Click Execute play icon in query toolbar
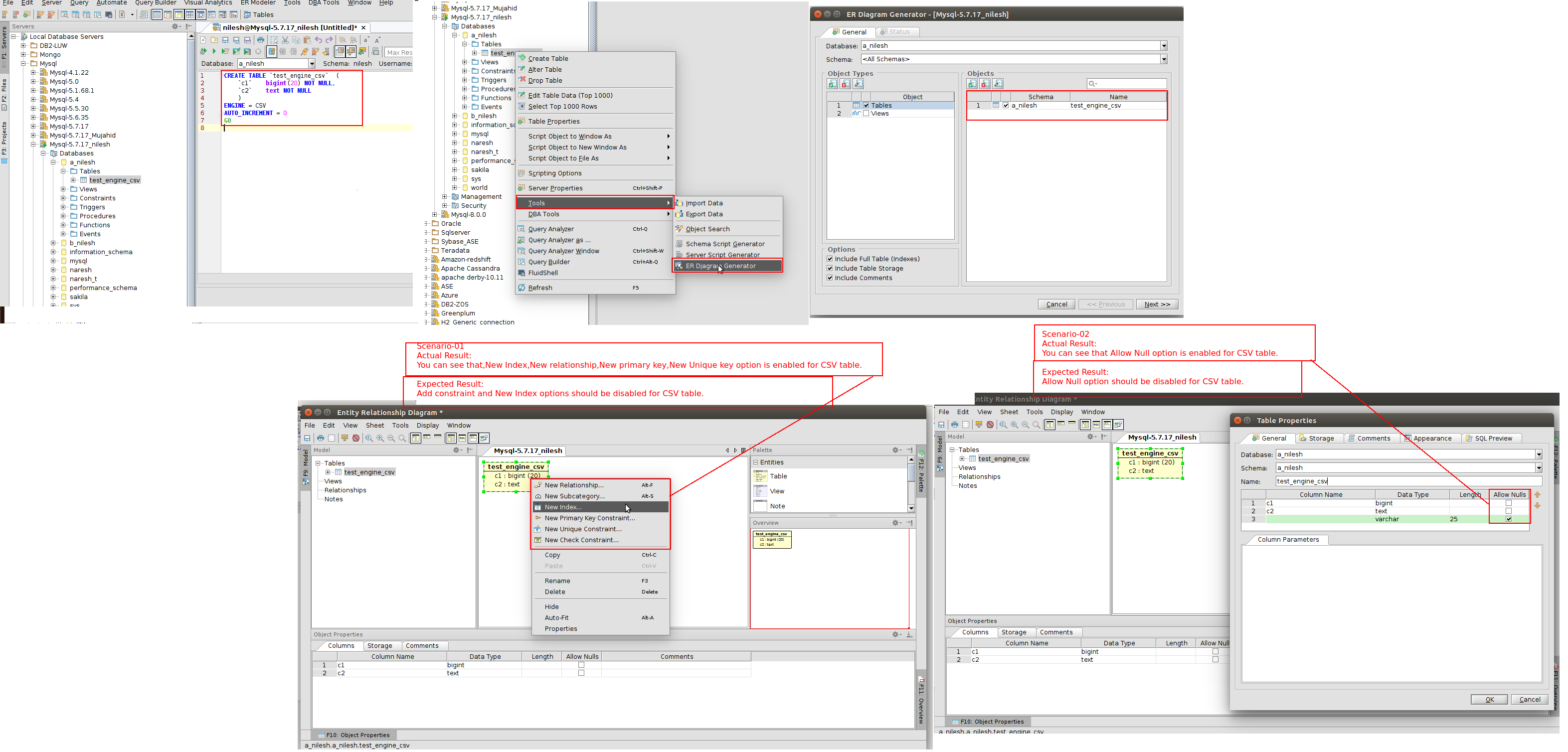Image resolution: width=1568 pixels, height=752 pixels. coord(214,52)
